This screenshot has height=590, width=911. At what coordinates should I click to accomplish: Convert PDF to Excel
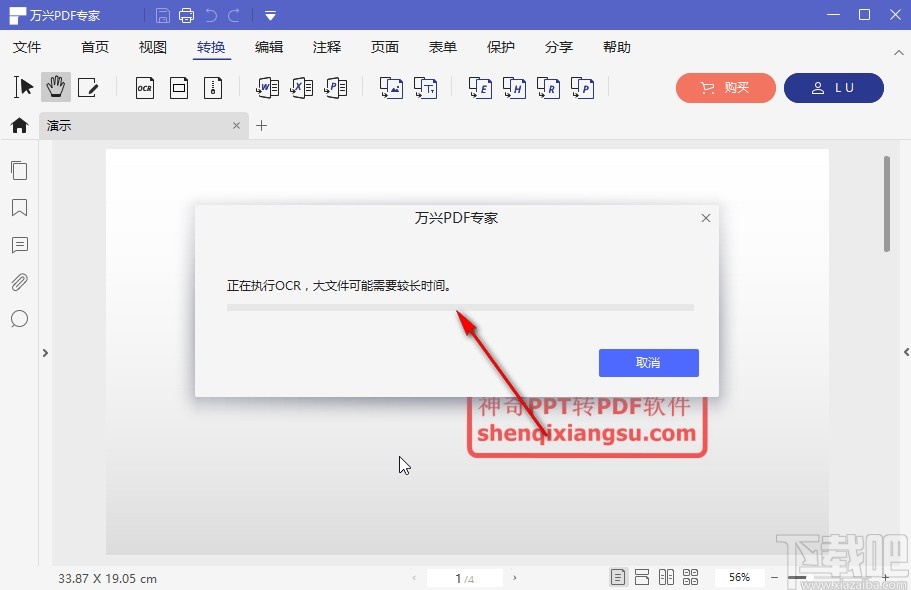click(x=301, y=88)
